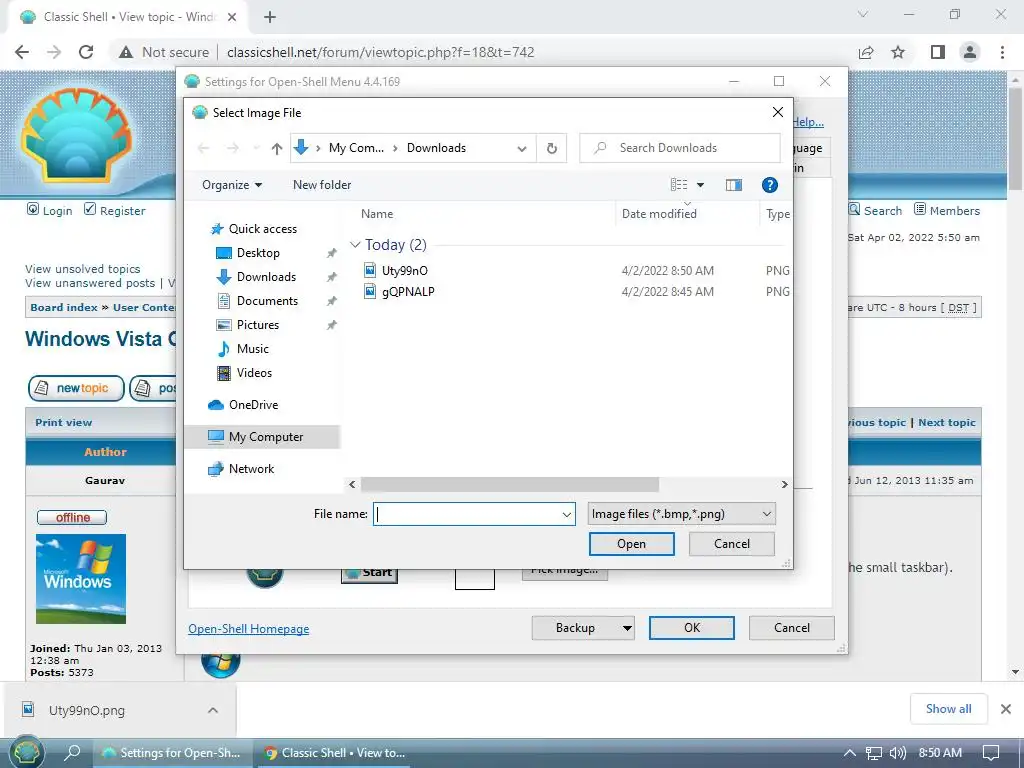
Task: Open the Organize dropdown menu
Action: click(232, 185)
